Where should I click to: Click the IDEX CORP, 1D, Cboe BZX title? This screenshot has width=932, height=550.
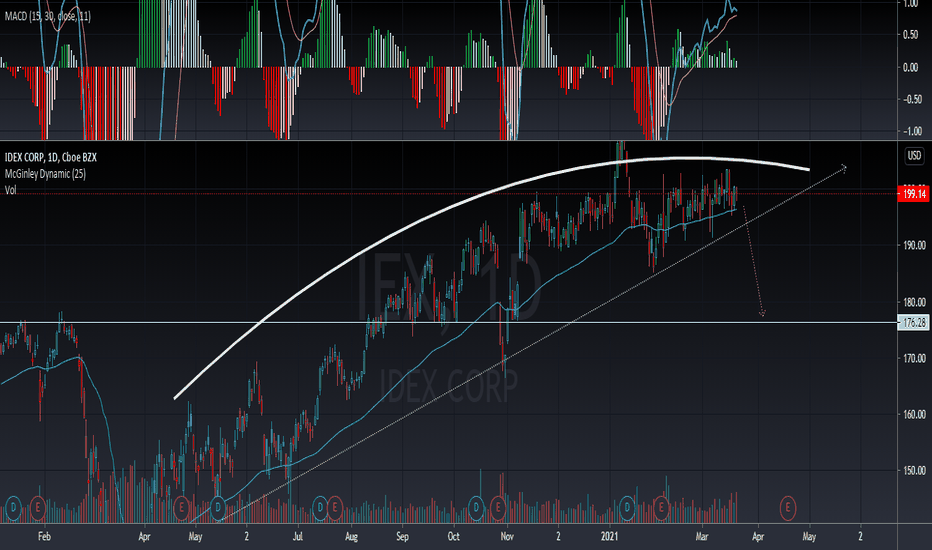(51, 158)
